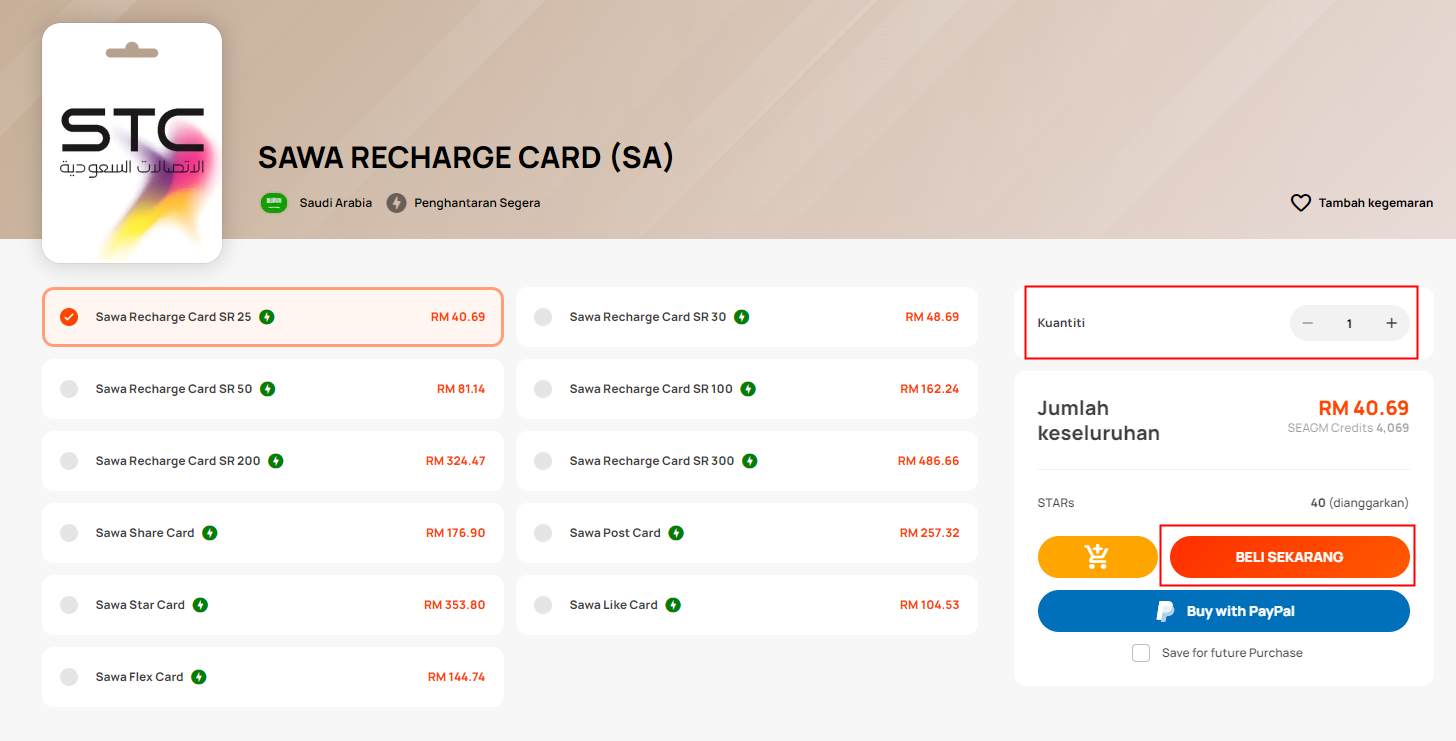
Task: Click the Penghantaran Segera lightning icon
Action: pos(397,203)
